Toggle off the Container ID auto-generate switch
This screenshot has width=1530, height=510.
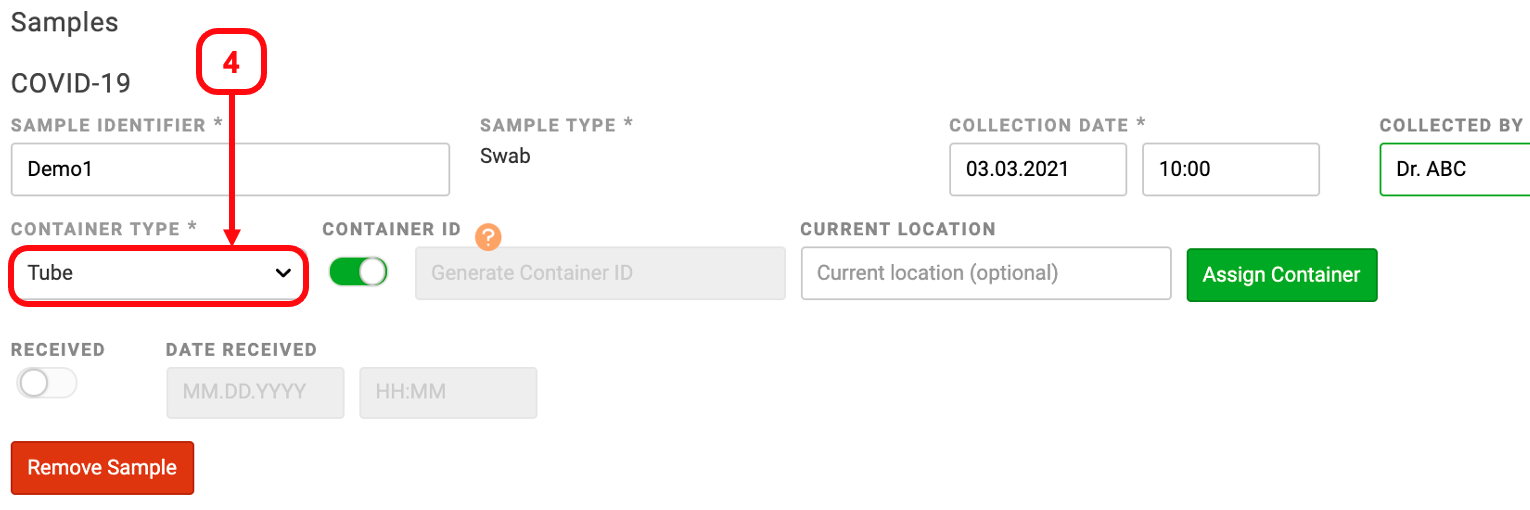point(358,272)
